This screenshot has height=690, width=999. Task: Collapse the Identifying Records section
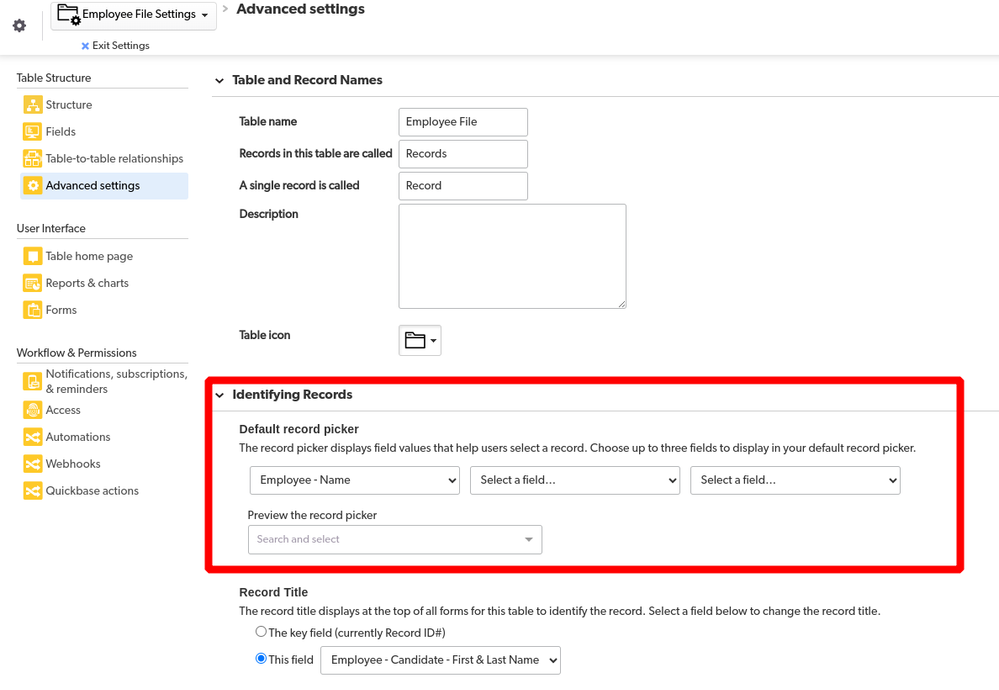click(220, 395)
